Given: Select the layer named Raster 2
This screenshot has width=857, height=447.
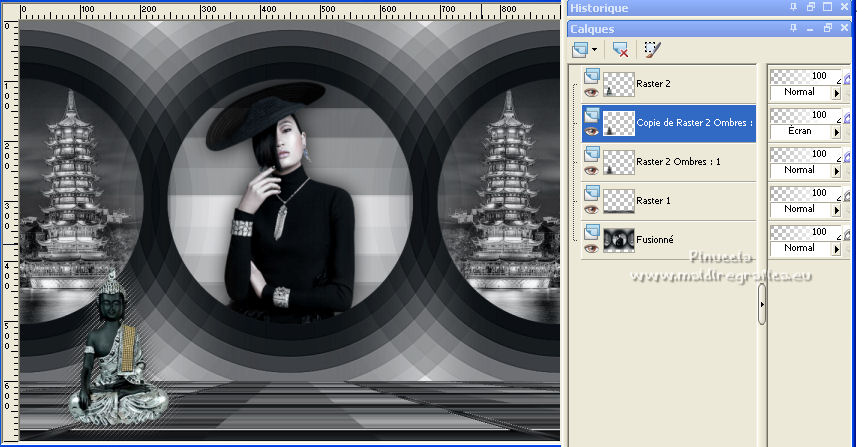Looking at the screenshot, I should [x=653, y=84].
